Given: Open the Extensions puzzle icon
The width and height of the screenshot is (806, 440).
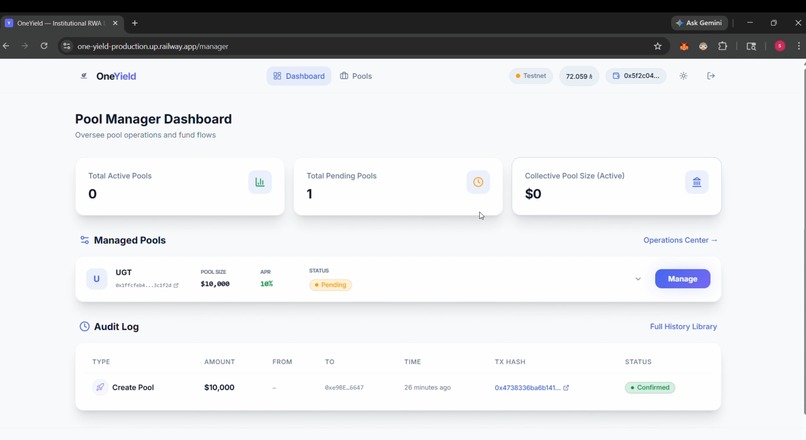Looking at the screenshot, I should click(x=723, y=46).
